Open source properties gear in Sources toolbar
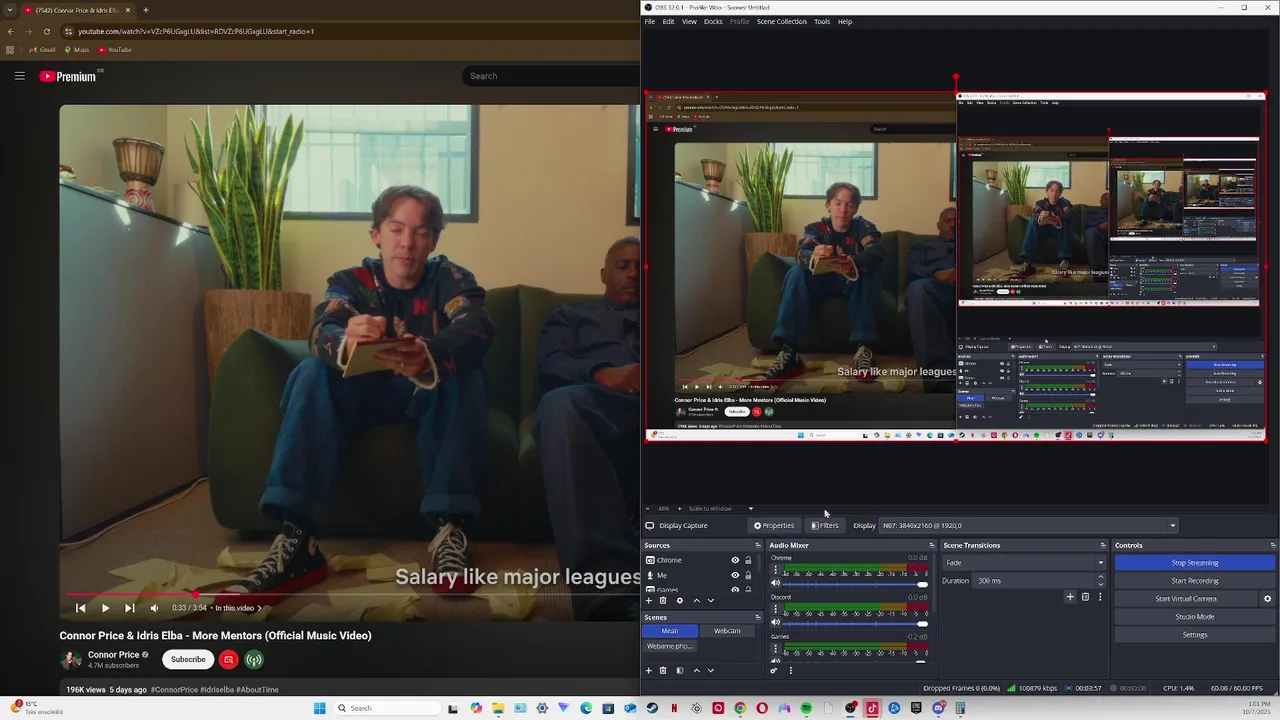The height and width of the screenshot is (720, 1280). pyautogui.click(x=680, y=600)
